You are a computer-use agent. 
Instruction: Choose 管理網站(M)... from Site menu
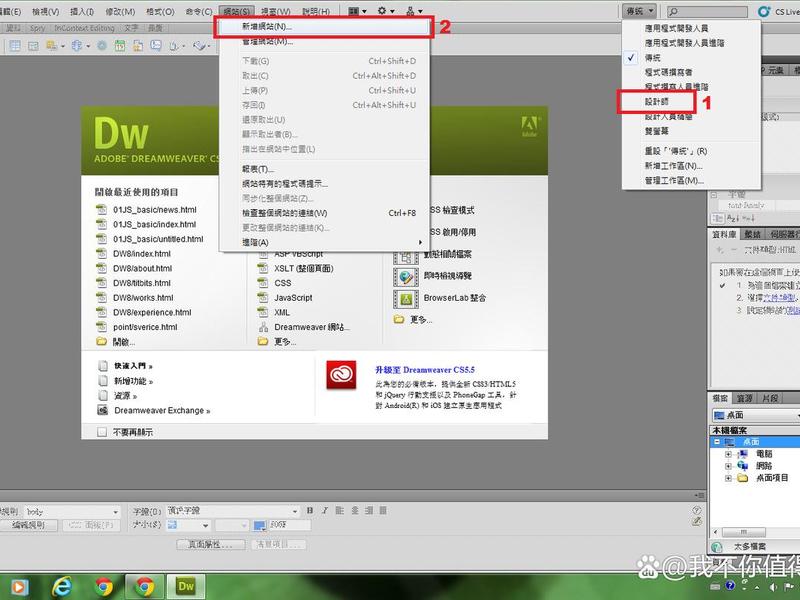tap(324, 41)
